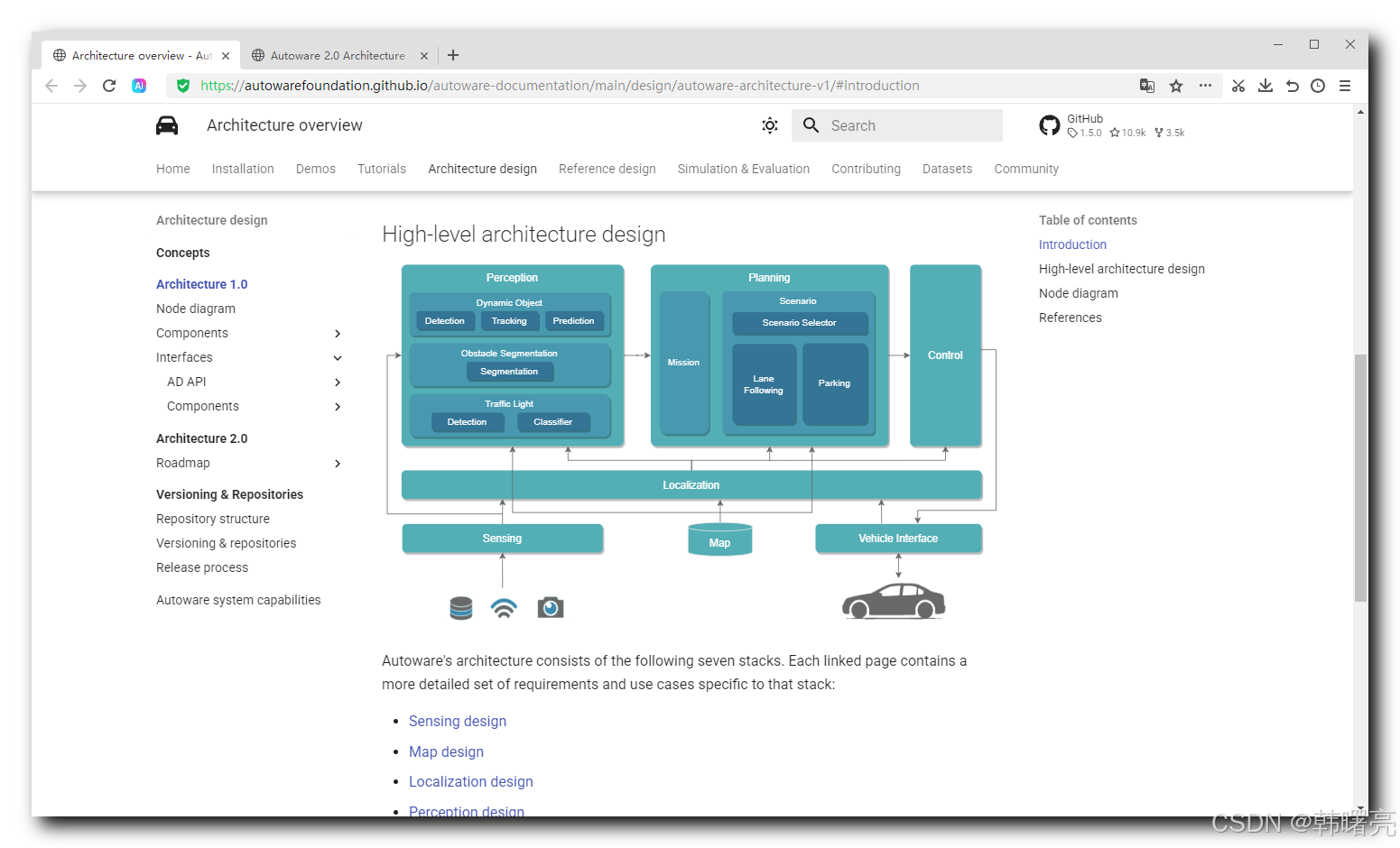Screen dimensions: 1400x848
Task: Open the page translate icon
Action: [x=1147, y=86]
